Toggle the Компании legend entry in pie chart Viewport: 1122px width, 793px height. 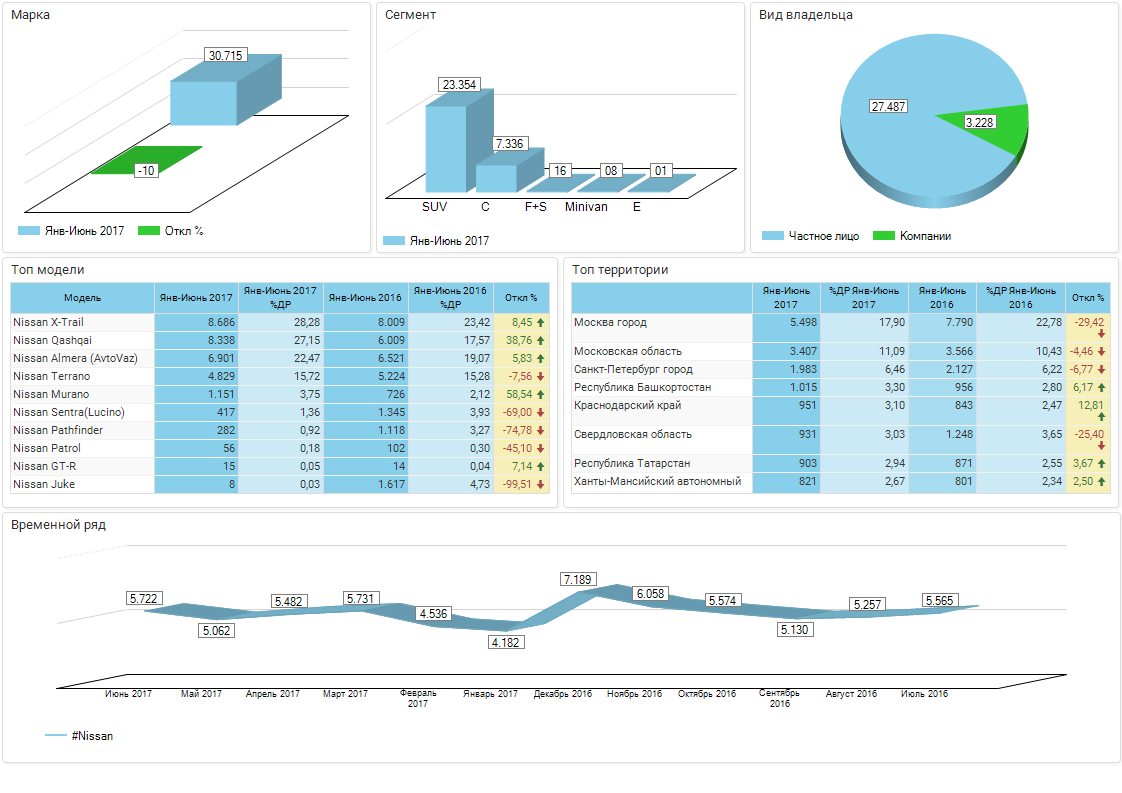(912, 236)
